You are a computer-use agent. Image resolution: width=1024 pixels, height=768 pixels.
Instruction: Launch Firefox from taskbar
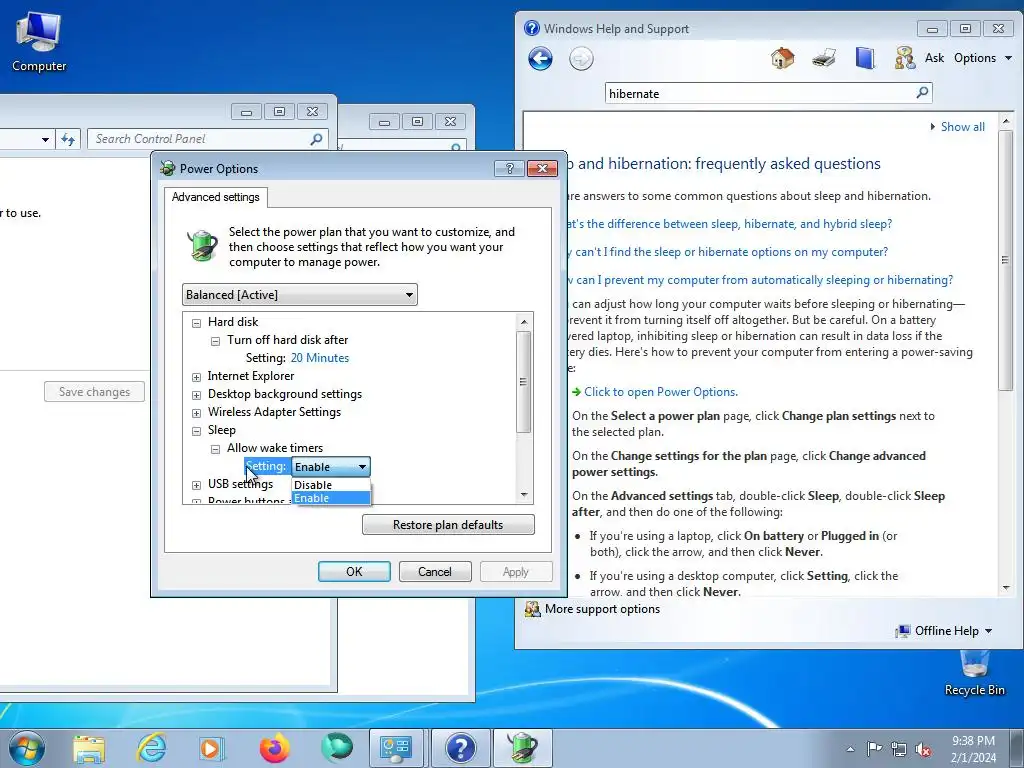[x=274, y=748]
